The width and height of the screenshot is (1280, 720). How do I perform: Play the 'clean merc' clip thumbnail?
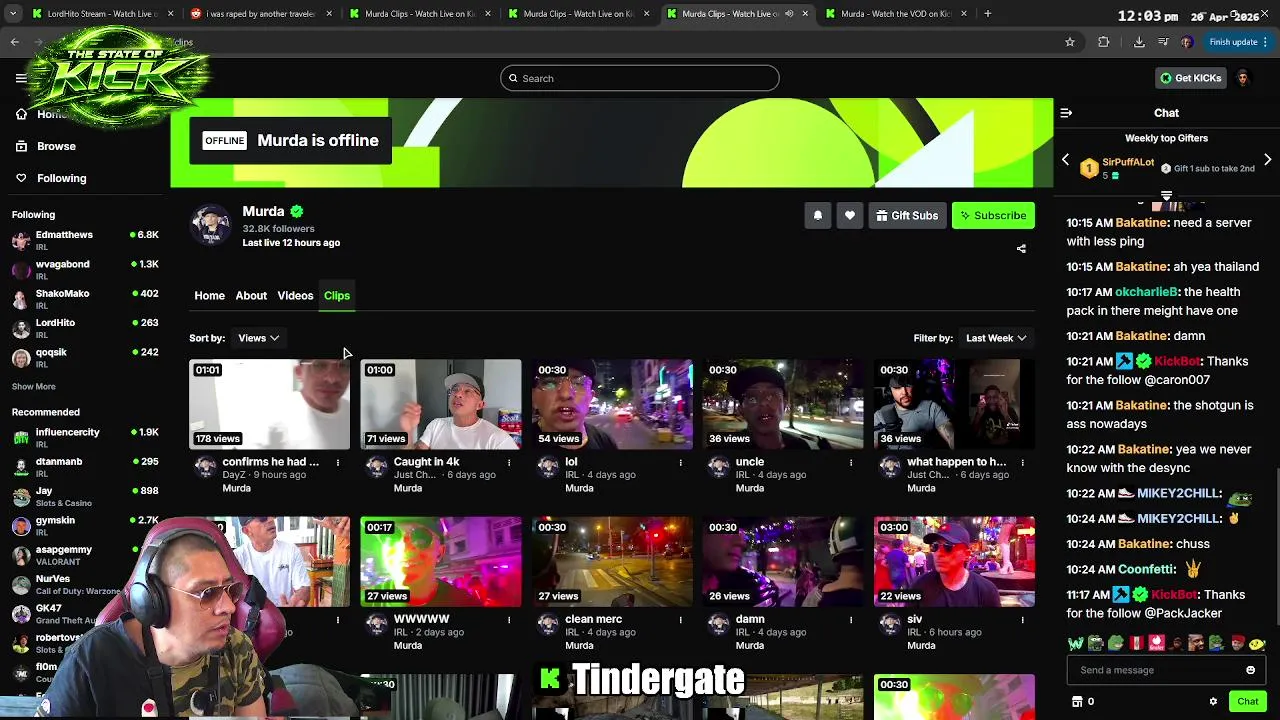coord(612,562)
